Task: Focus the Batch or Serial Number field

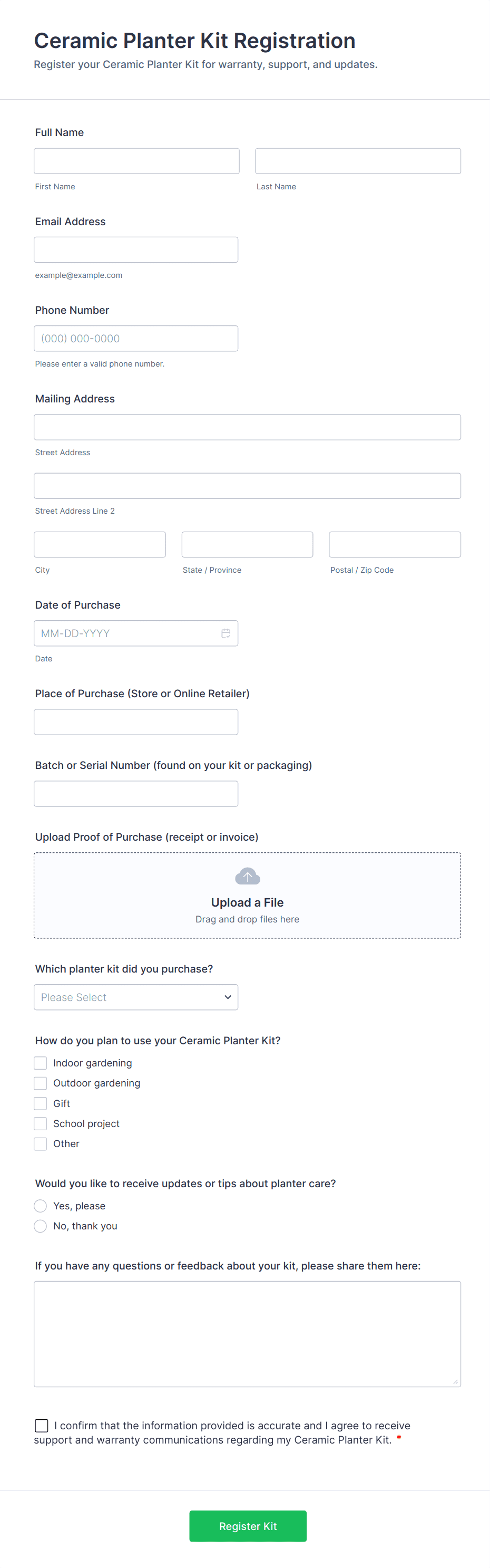Action: (x=135, y=794)
